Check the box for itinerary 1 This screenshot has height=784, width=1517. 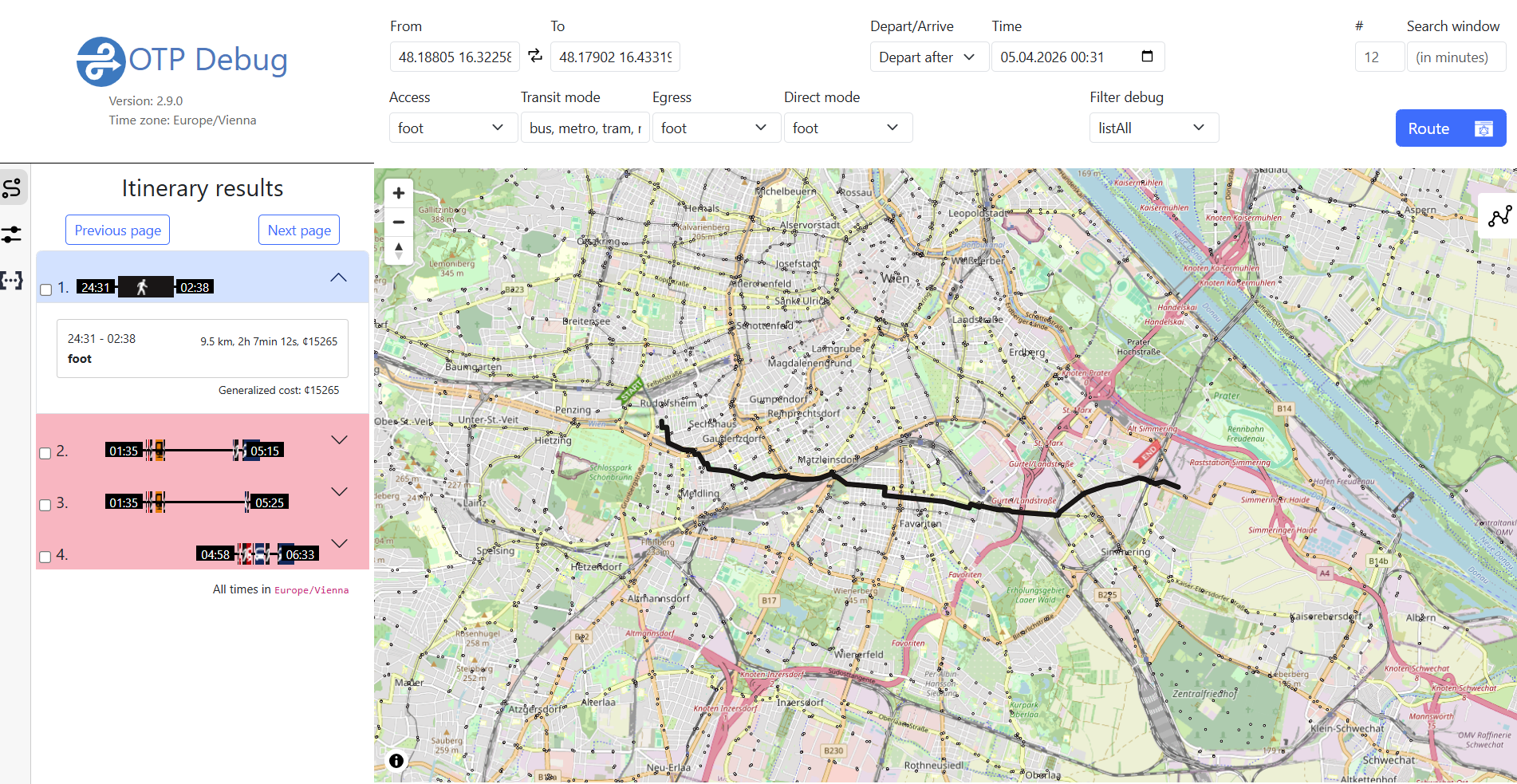pos(46,290)
